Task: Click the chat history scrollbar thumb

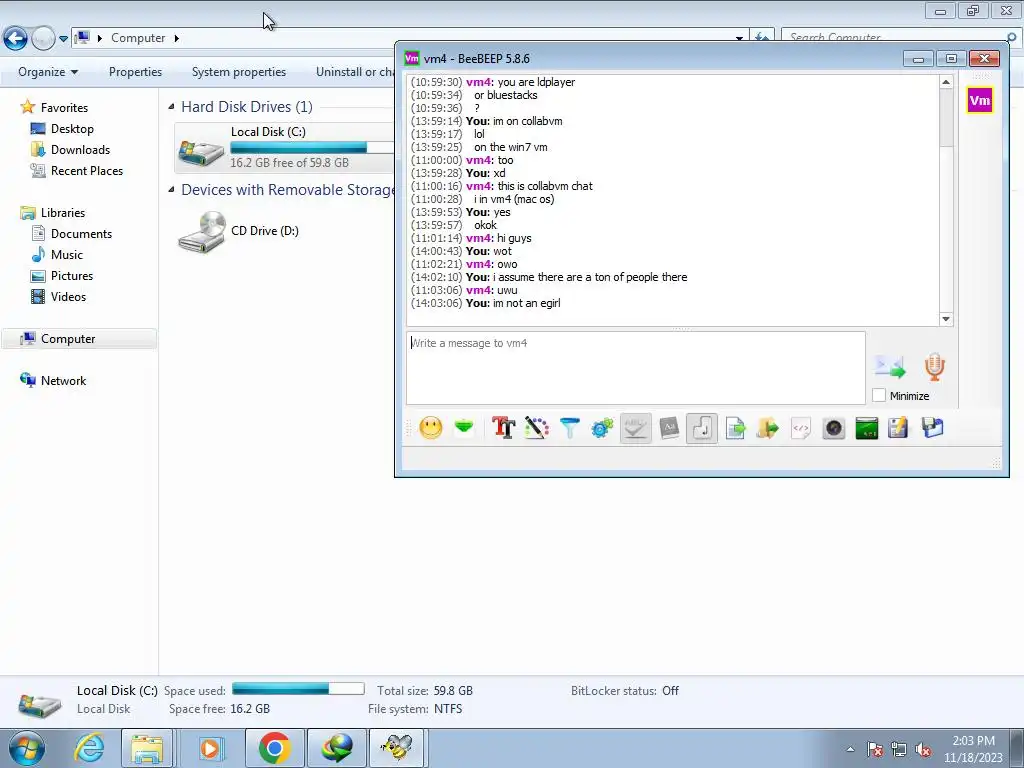Action: click(x=946, y=118)
